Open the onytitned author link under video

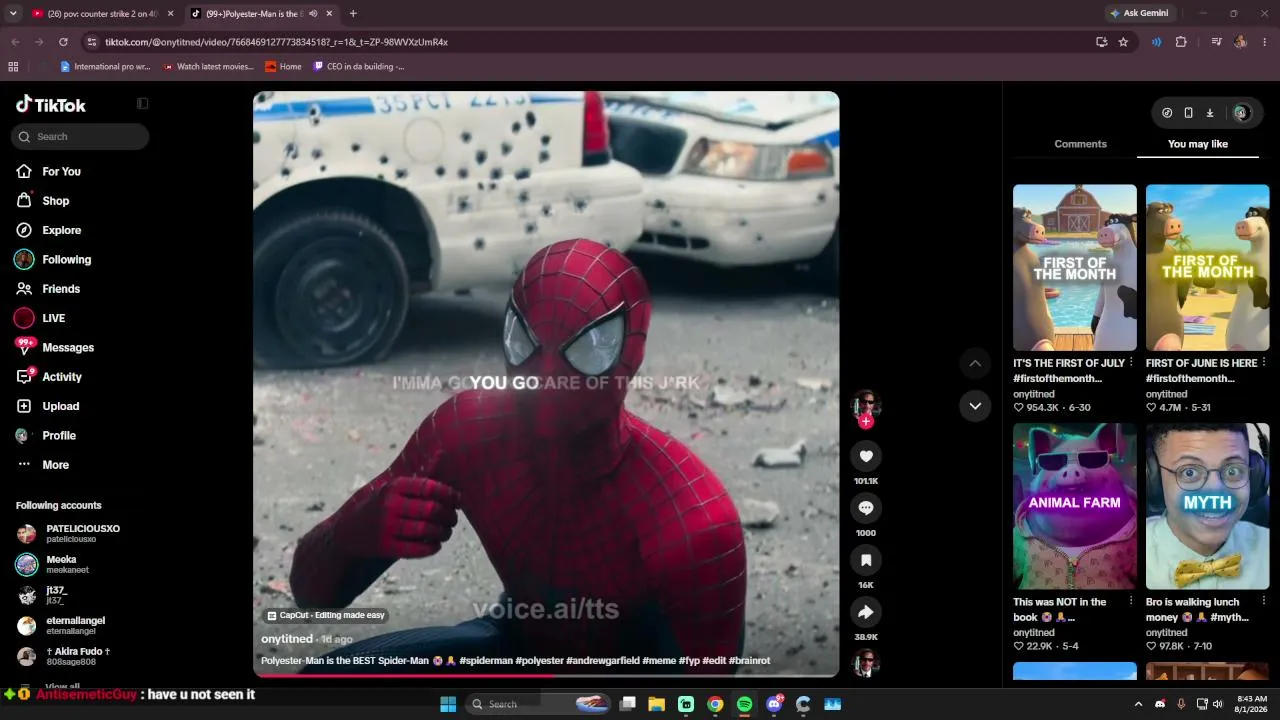click(x=287, y=639)
